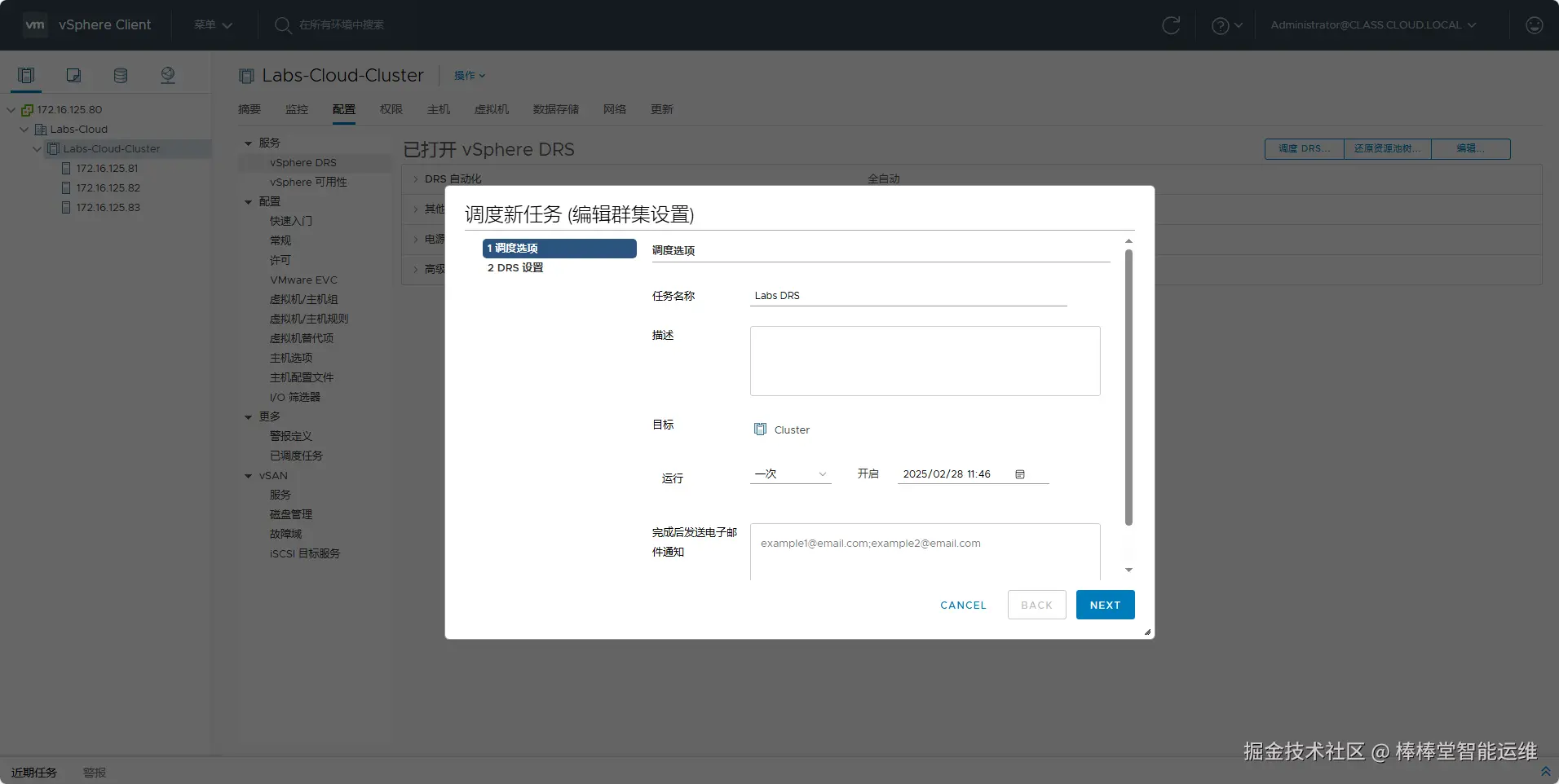Click the NEXT button

[x=1105, y=605]
